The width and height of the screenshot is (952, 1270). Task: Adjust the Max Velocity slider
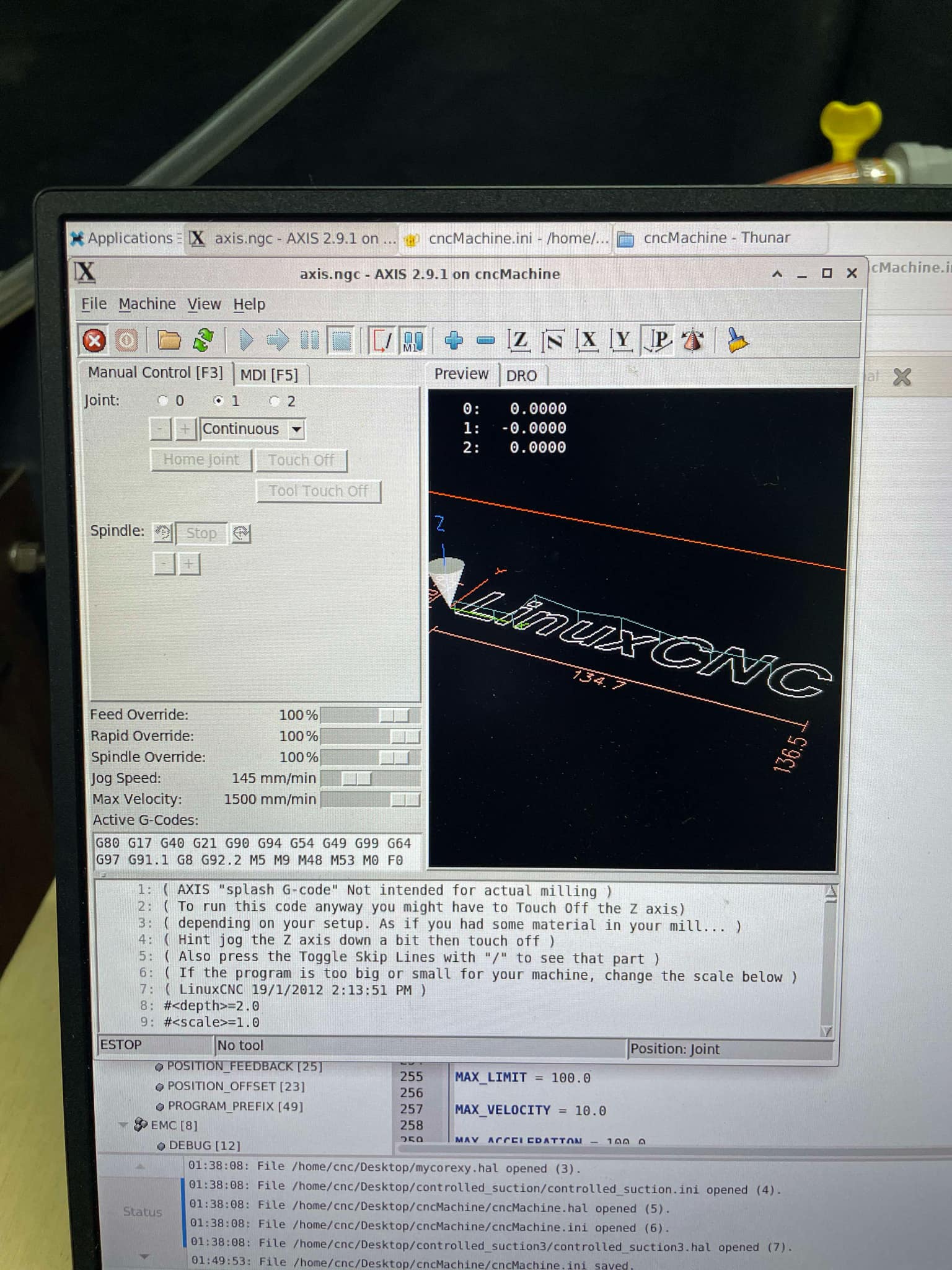tap(370, 800)
